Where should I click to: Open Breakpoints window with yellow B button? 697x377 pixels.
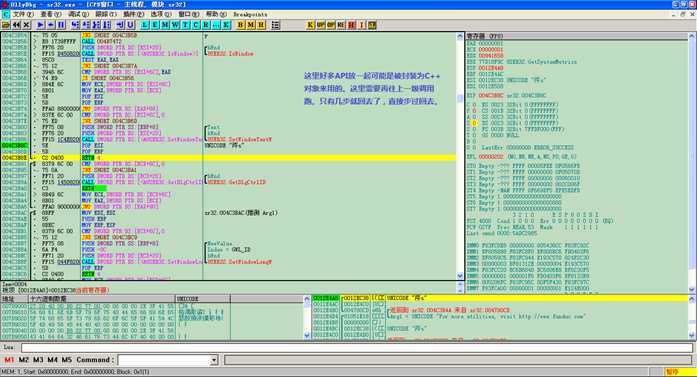[x=240, y=25]
